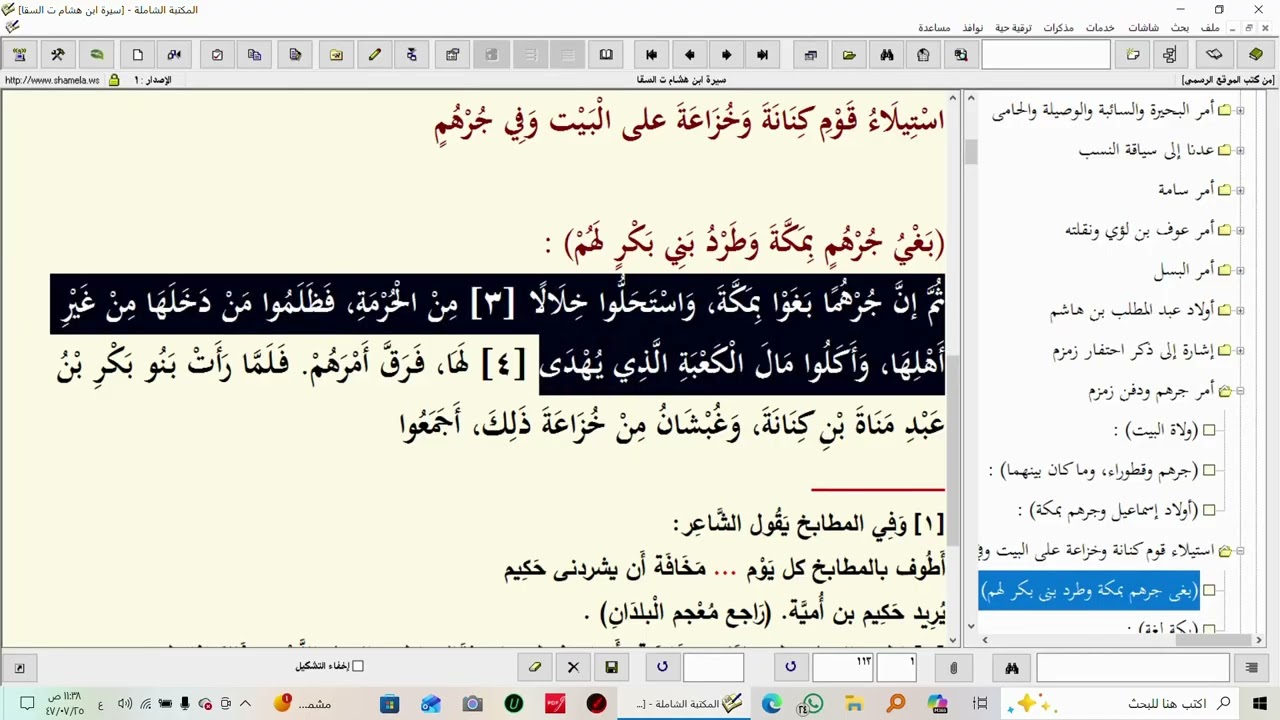The height and width of the screenshot is (720, 1280).
Task: Click the bottom-bar search field beside the binoculars
Action: coord(1133,667)
